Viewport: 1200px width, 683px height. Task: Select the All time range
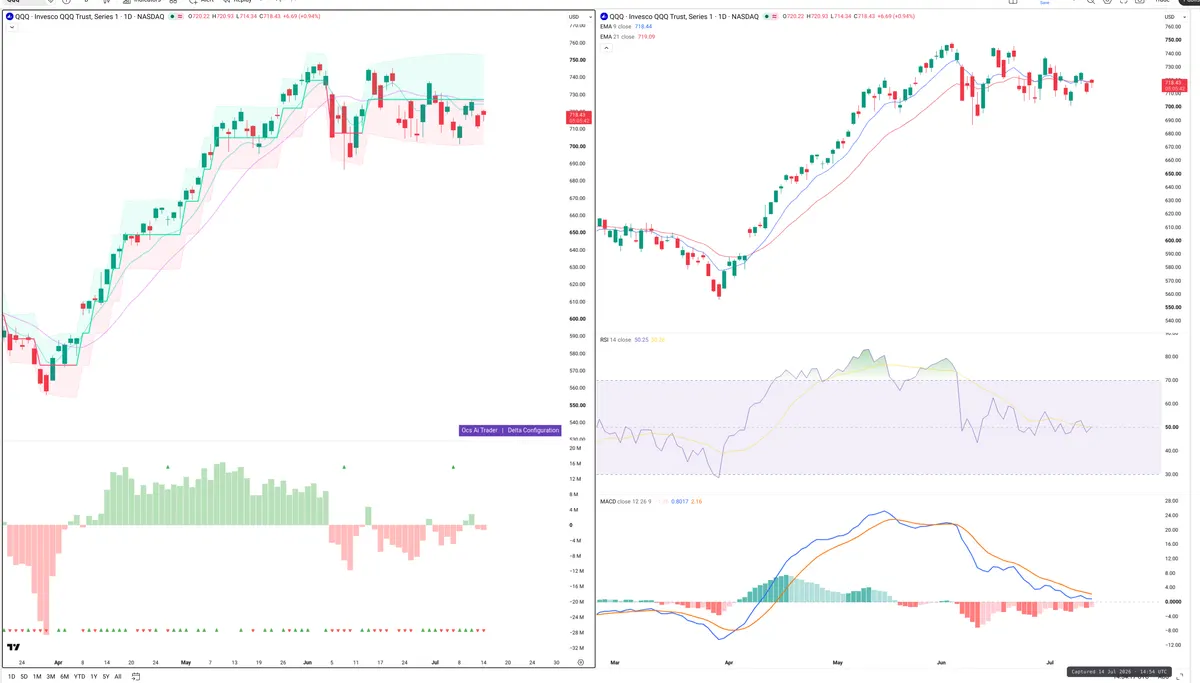(x=118, y=676)
